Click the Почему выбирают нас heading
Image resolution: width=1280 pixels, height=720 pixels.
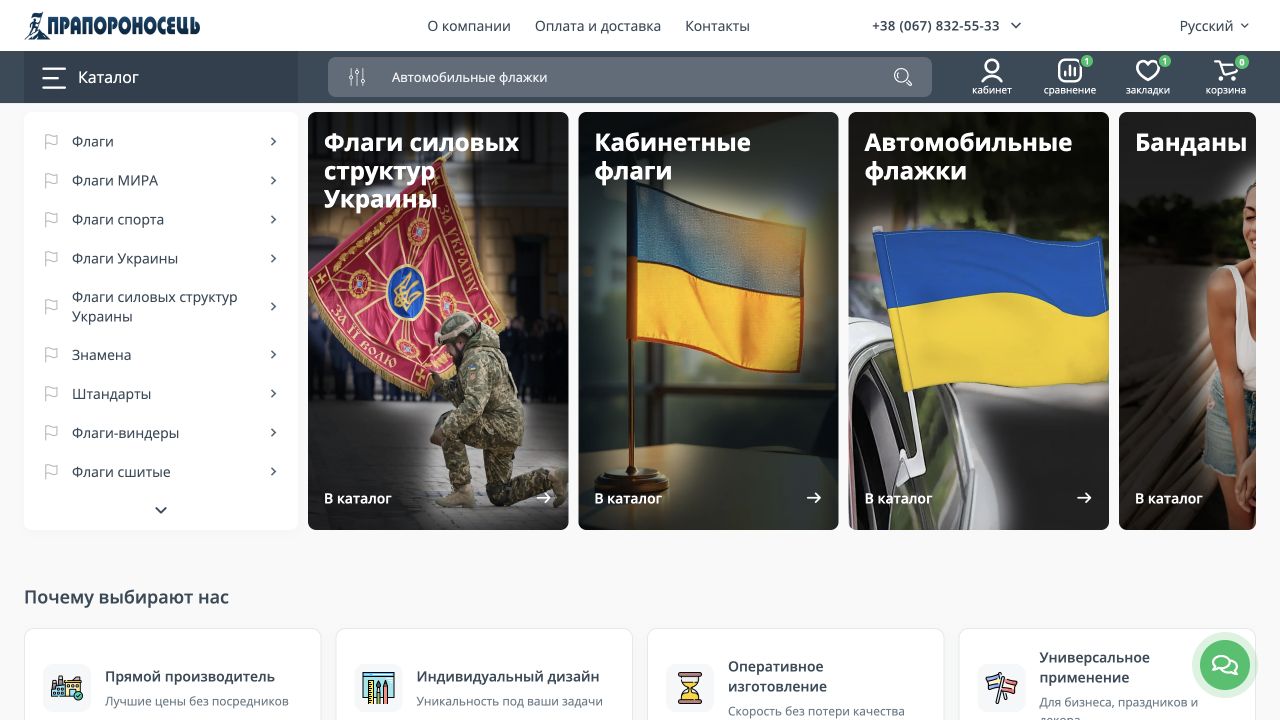126,597
